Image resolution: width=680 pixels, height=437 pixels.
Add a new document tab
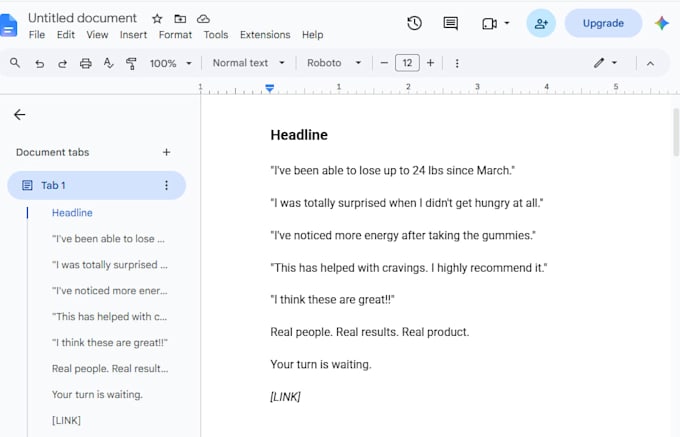coord(166,152)
